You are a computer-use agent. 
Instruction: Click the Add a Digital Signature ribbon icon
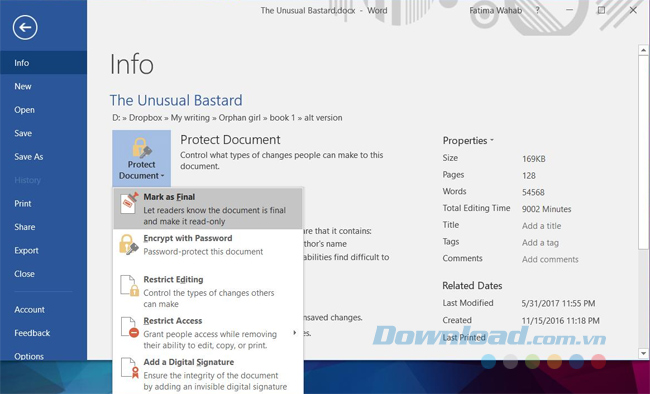pos(129,368)
